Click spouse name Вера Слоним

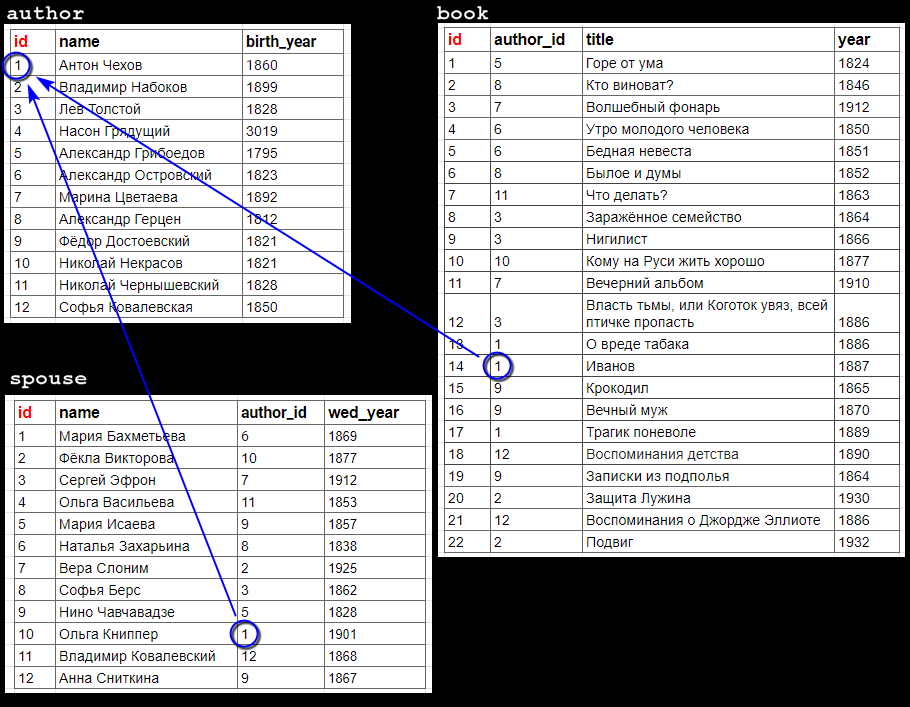point(104,568)
